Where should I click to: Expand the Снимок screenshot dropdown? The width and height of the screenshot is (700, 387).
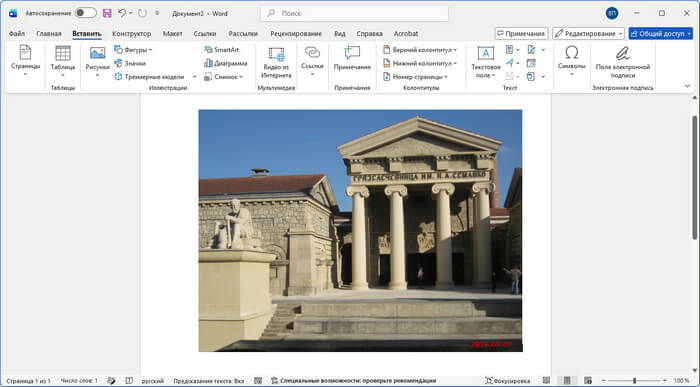click(241, 77)
